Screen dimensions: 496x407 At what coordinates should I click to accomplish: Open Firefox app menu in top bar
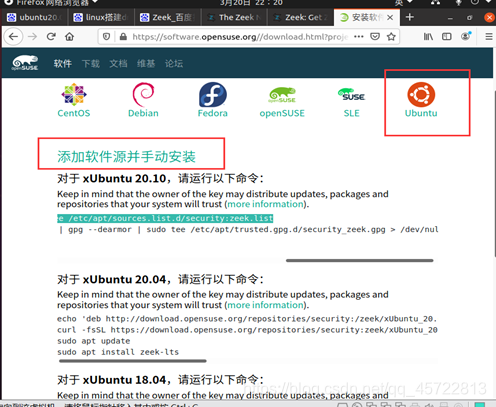[51, 3]
